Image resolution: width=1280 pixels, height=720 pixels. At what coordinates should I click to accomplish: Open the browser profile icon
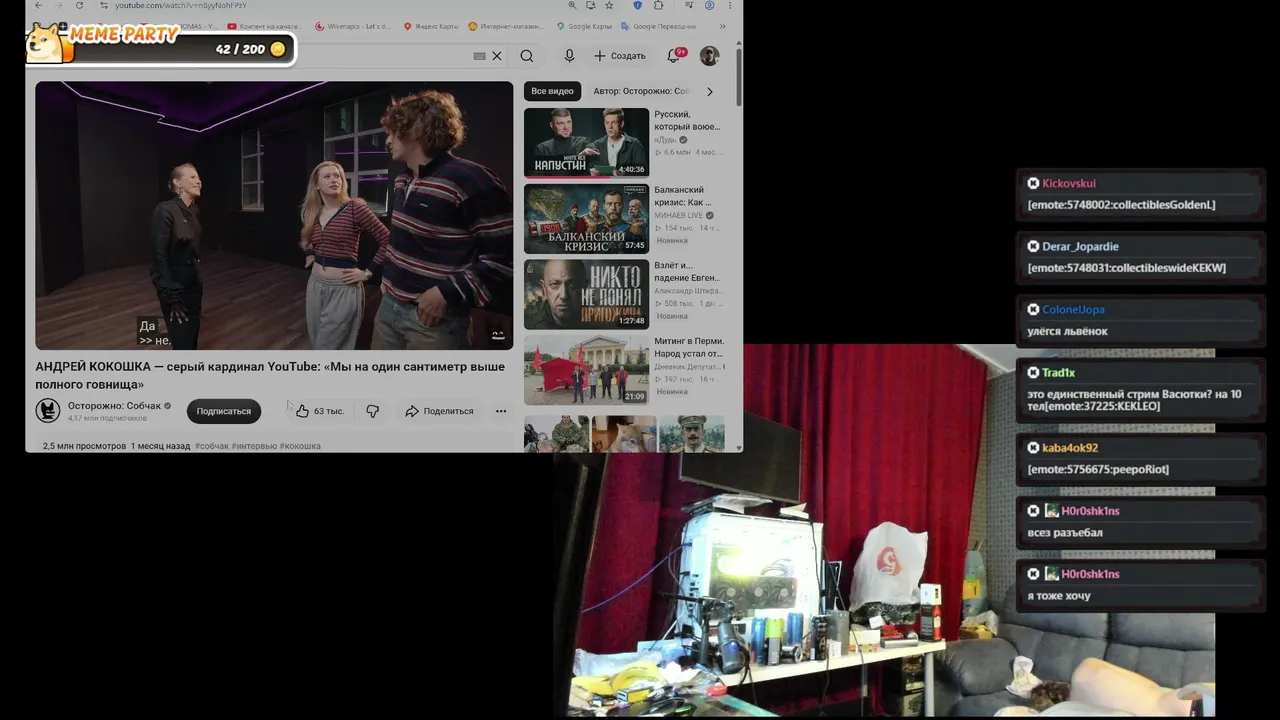[x=709, y=6]
